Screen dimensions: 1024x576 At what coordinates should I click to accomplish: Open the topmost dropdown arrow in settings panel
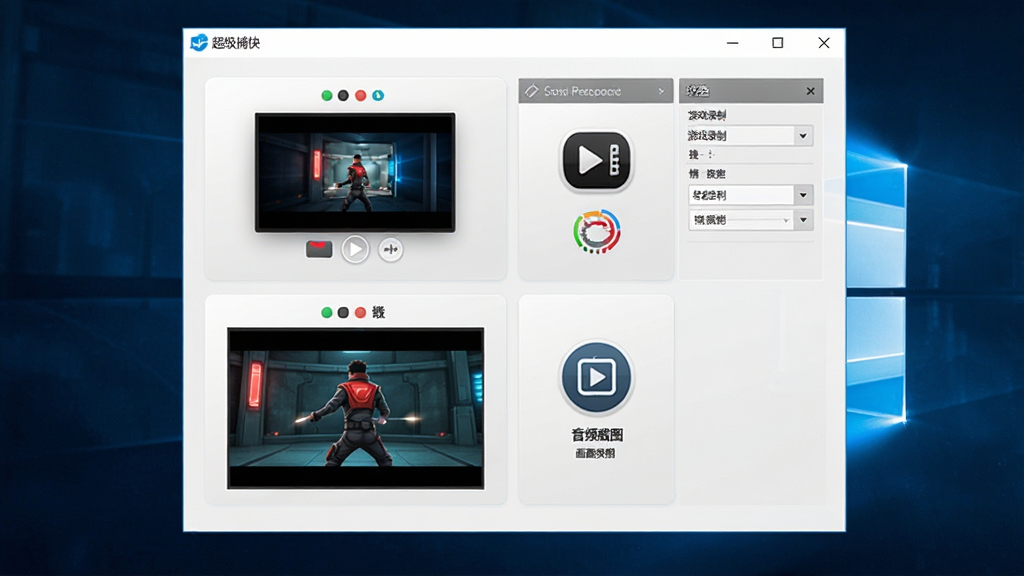(803, 136)
